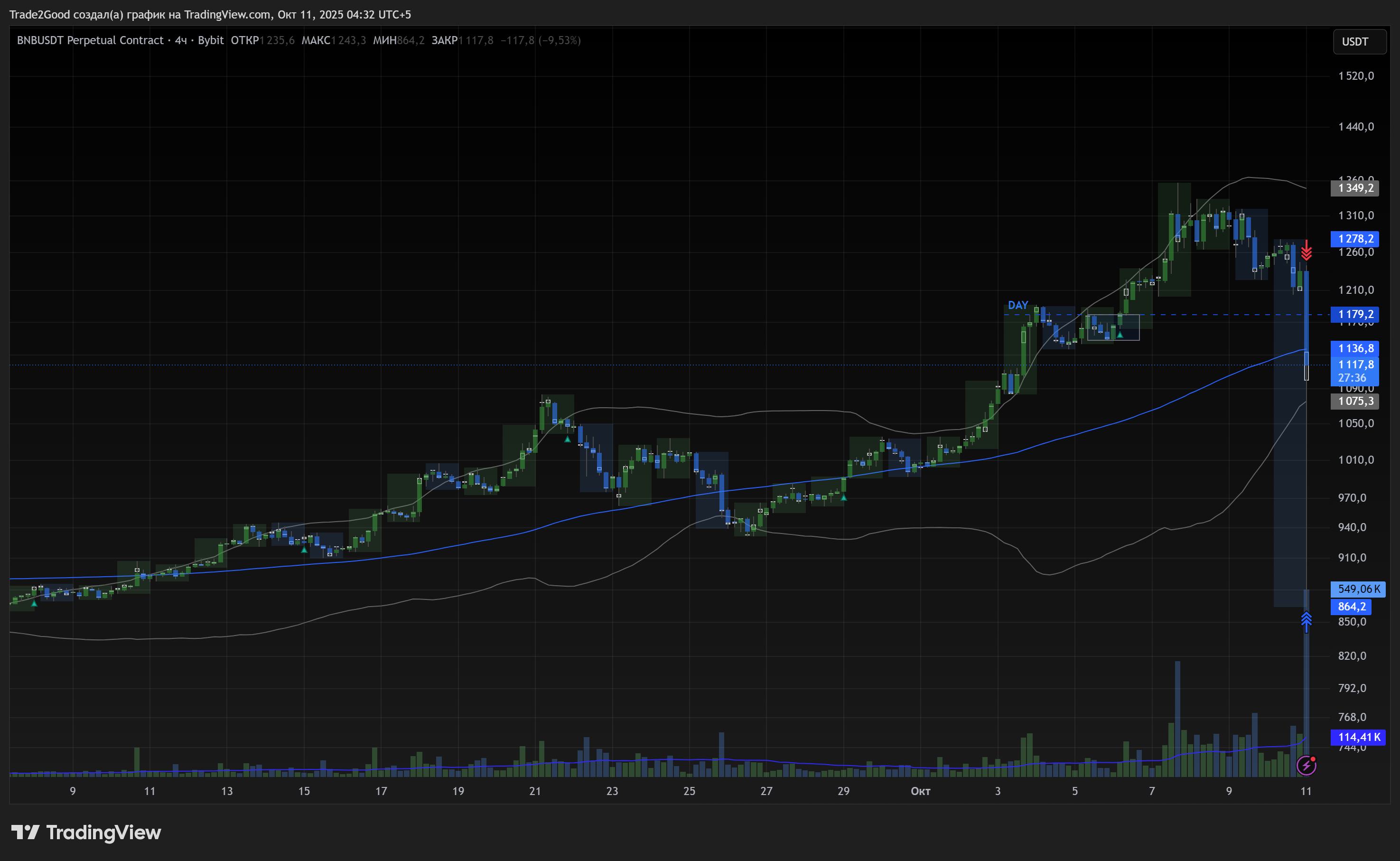Image resolution: width=1400 pixels, height=861 pixels.
Task: Click the 1 278,2 blue price label
Action: tap(1354, 239)
